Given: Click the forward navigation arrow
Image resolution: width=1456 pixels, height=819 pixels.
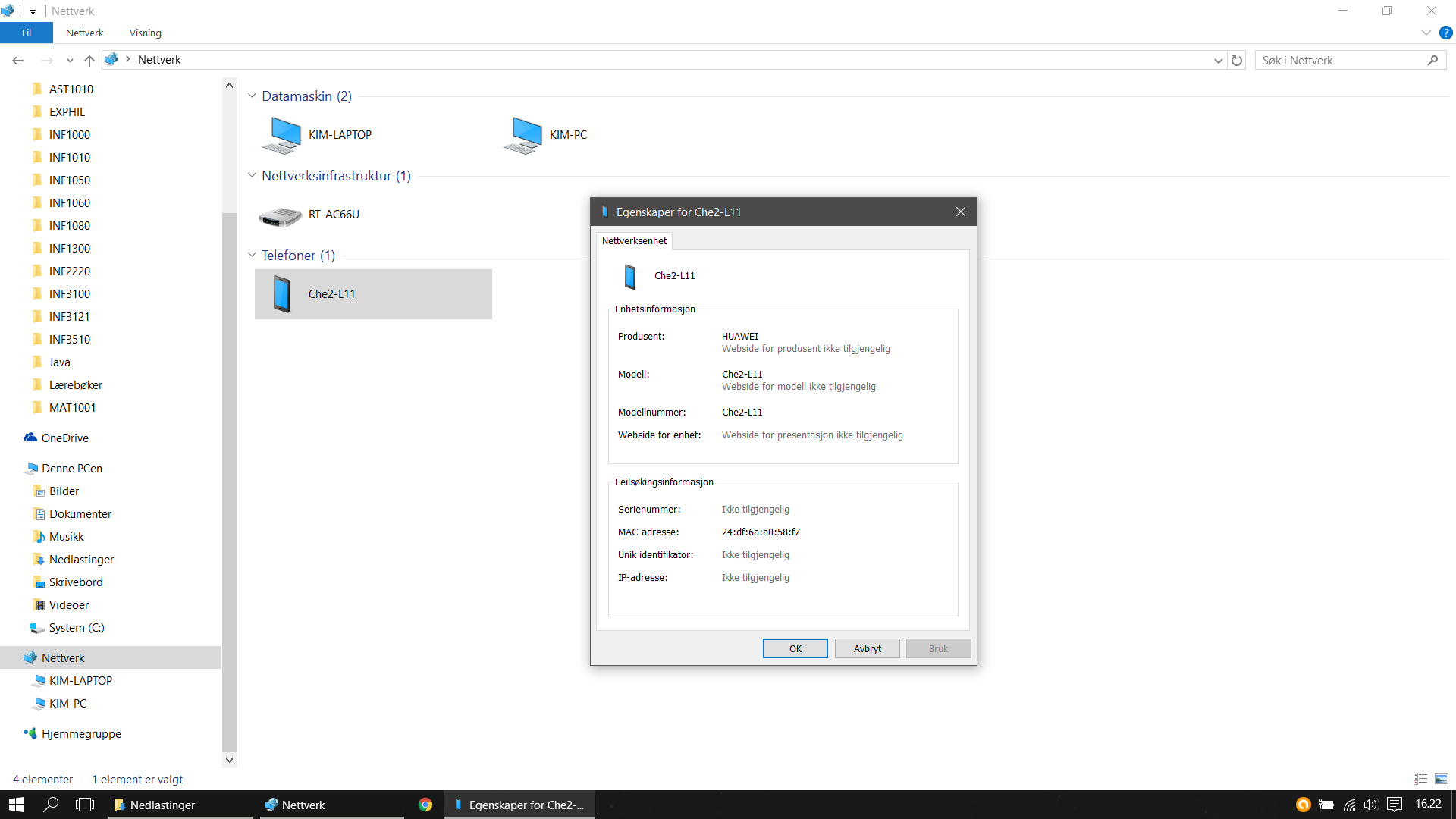Looking at the screenshot, I should [x=47, y=60].
